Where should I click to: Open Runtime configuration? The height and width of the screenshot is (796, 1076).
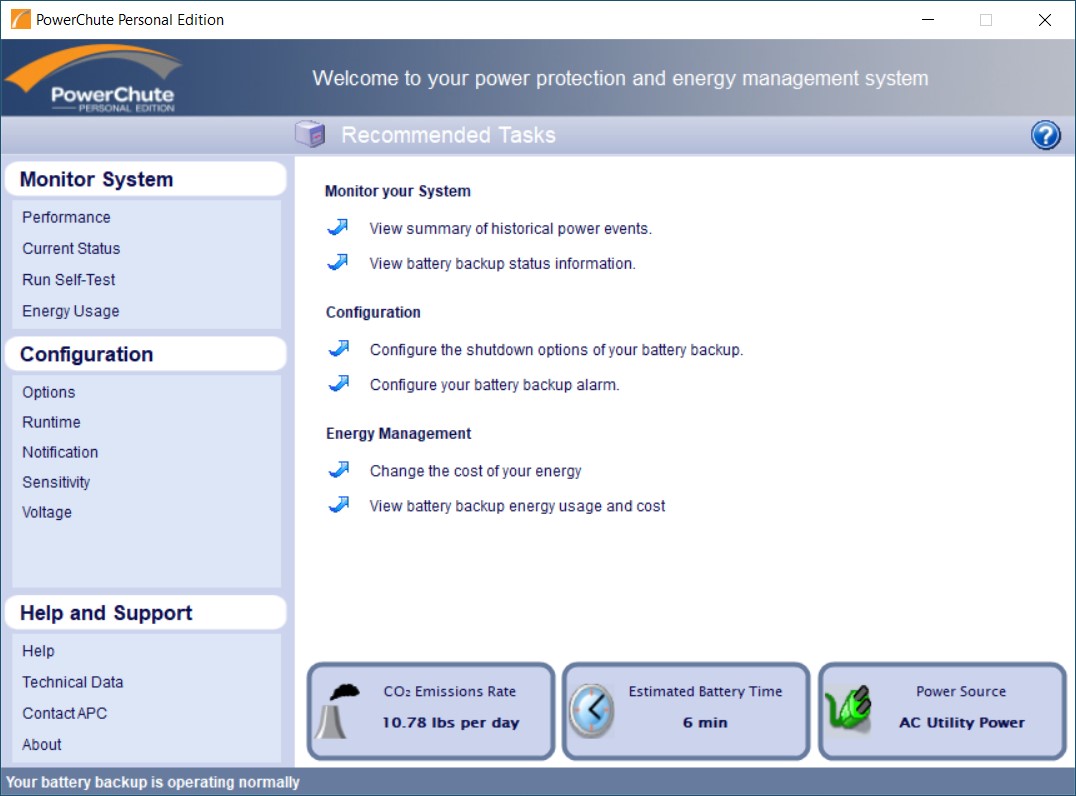(x=51, y=422)
